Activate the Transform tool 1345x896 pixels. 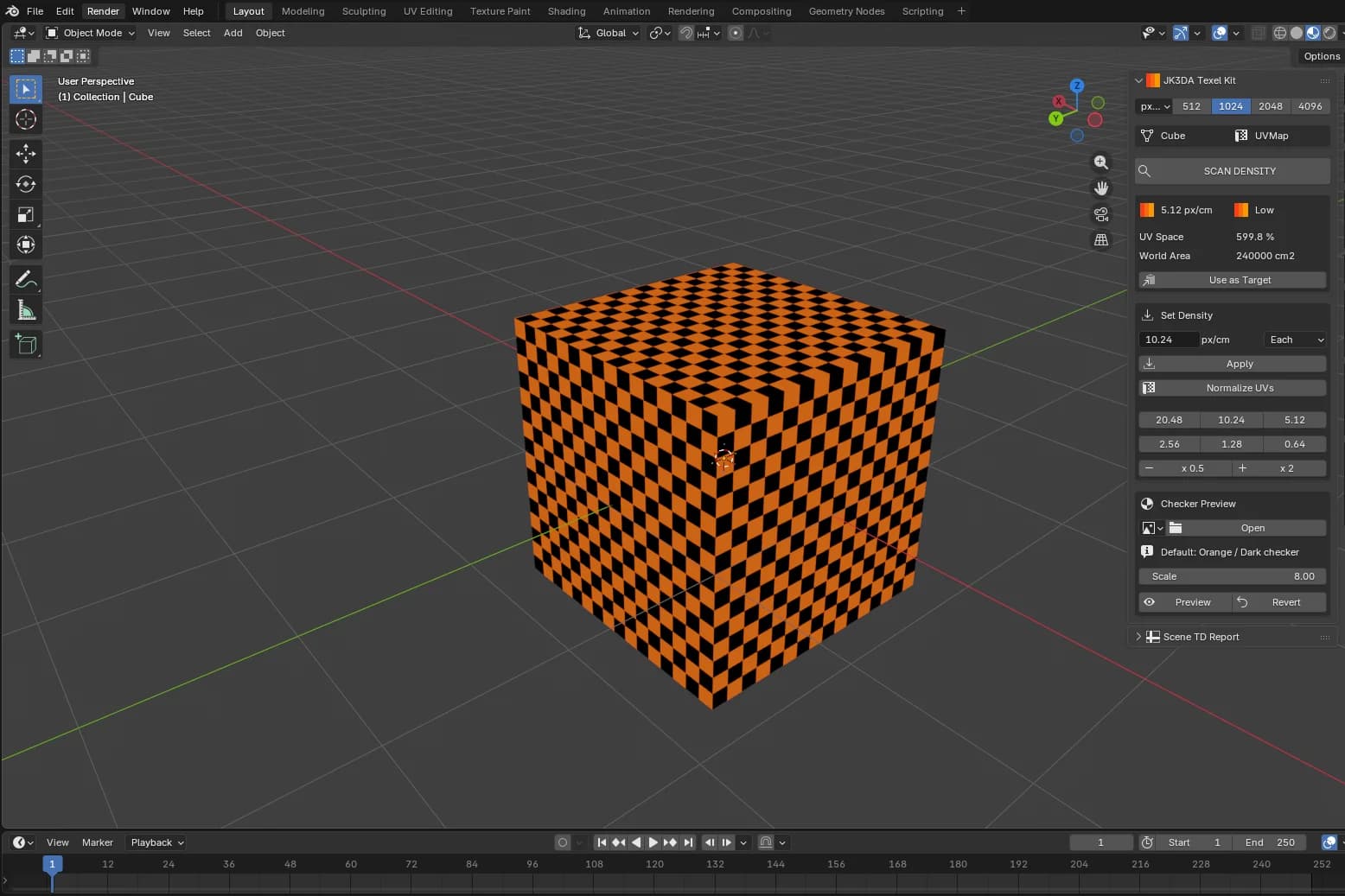(x=26, y=245)
